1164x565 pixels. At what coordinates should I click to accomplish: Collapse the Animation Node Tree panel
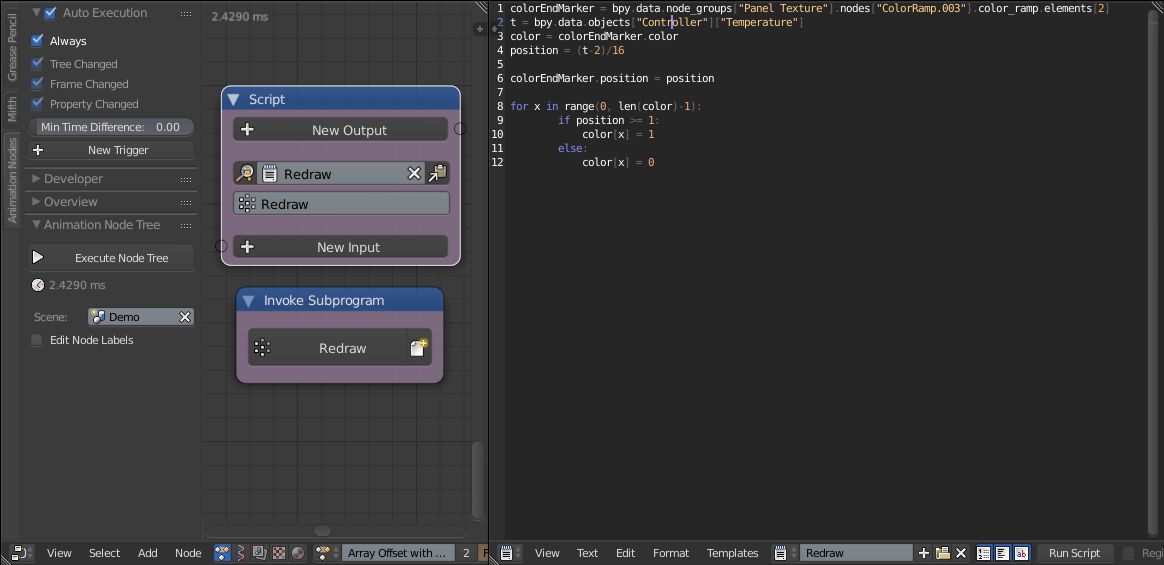click(36, 224)
